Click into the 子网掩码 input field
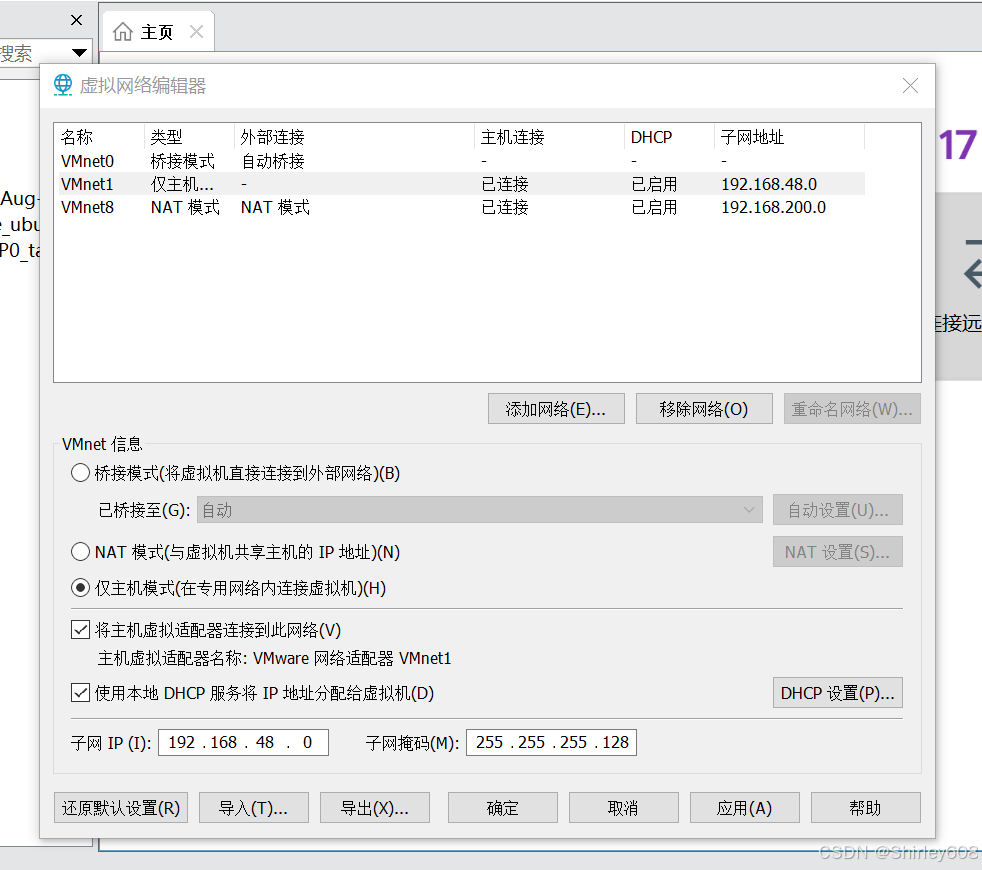The image size is (982, 870). (x=550, y=742)
